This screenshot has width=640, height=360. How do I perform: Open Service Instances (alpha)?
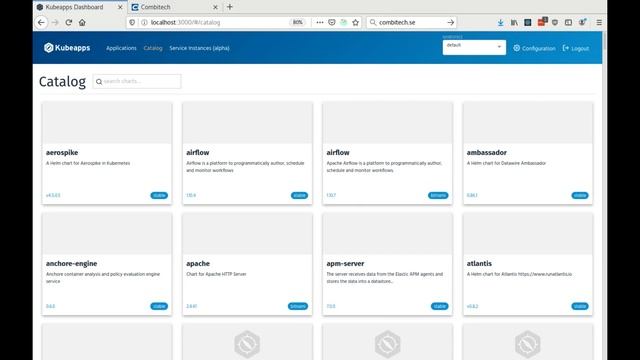(x=199, y=48)
